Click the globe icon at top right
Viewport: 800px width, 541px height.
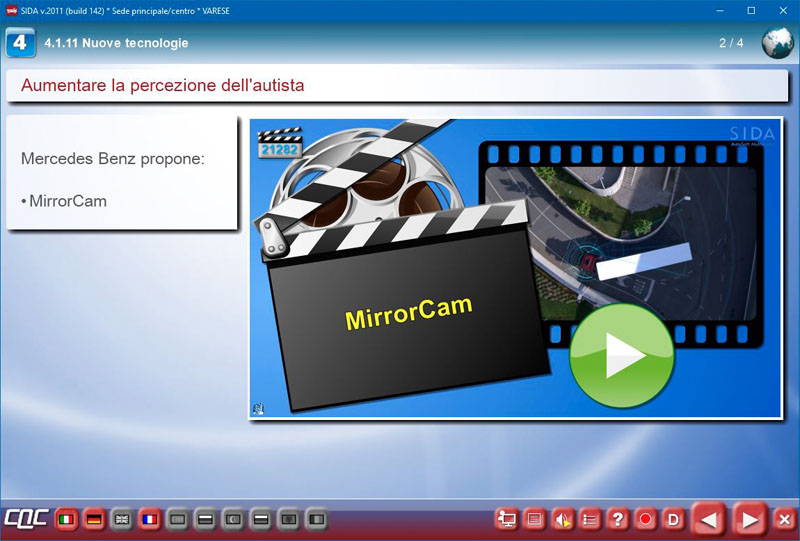click(x=777, y=44)
